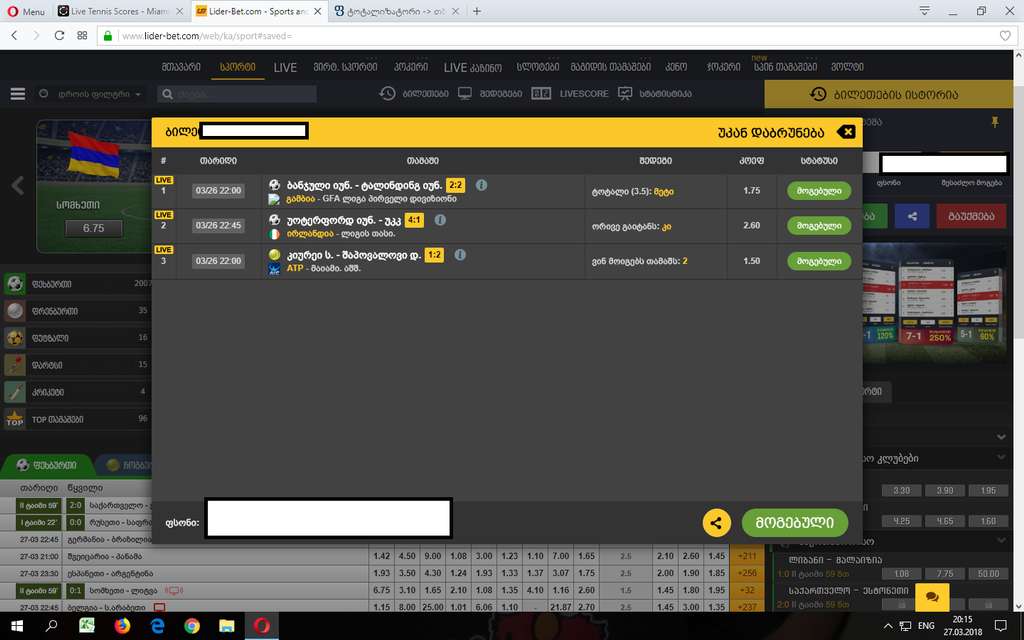The height and width of the screenshot is (640, 1024).
Task: Click the live TV icon on სომხეთი - ლიტვა row
Action: tap(174, 590)
